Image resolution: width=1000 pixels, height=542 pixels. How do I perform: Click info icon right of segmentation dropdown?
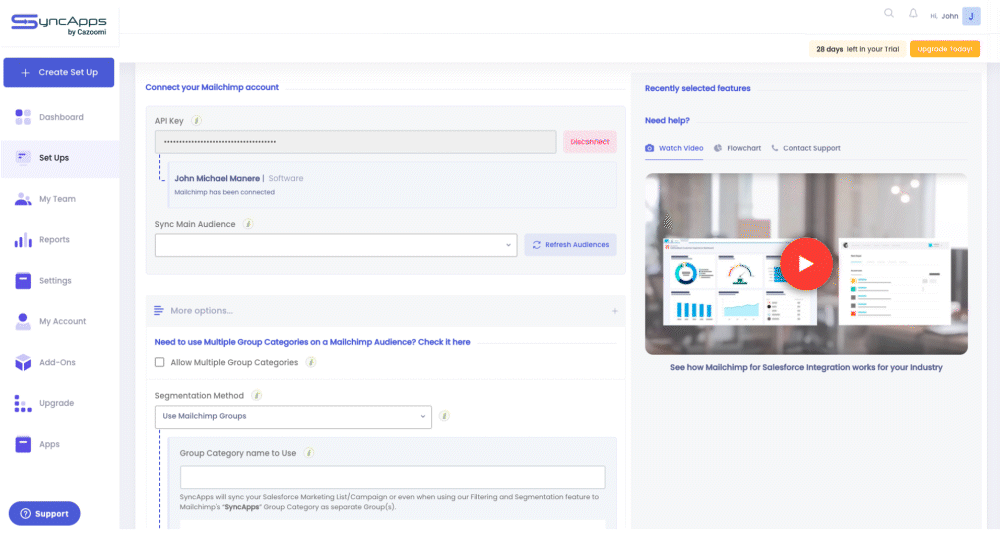445,416
